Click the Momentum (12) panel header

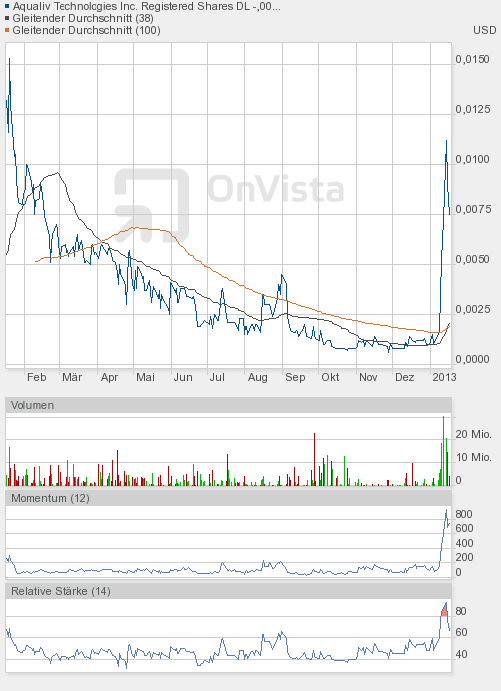pyautogui.click(x=228, y=498)
